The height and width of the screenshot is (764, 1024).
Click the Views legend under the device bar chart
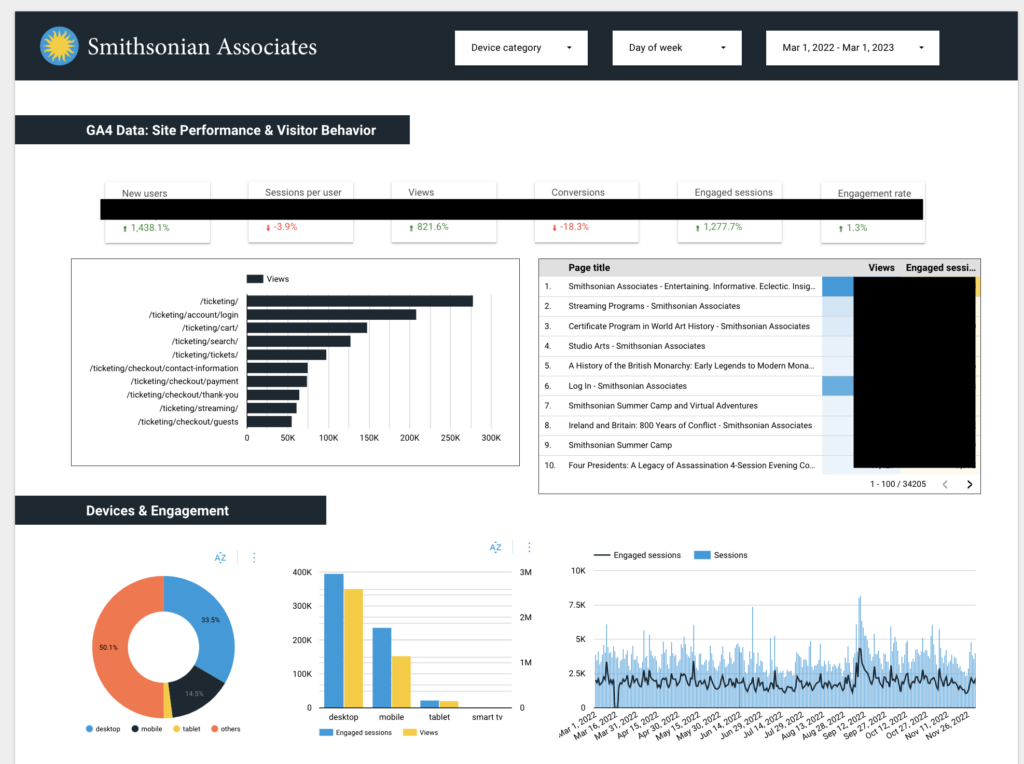pyautogui.click(x=421, y=733)
